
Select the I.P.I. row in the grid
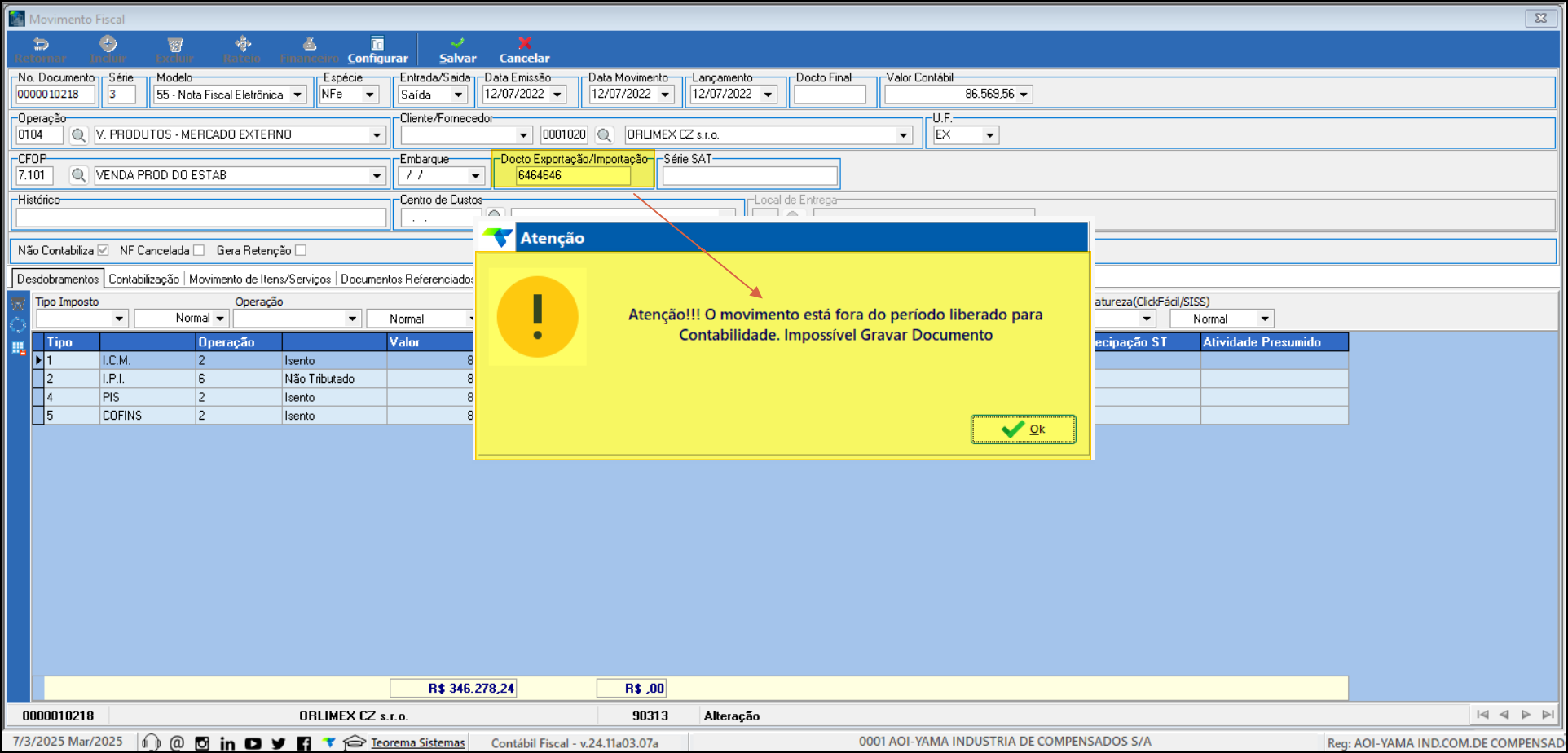pyautogui.click(x=253, y=379)
